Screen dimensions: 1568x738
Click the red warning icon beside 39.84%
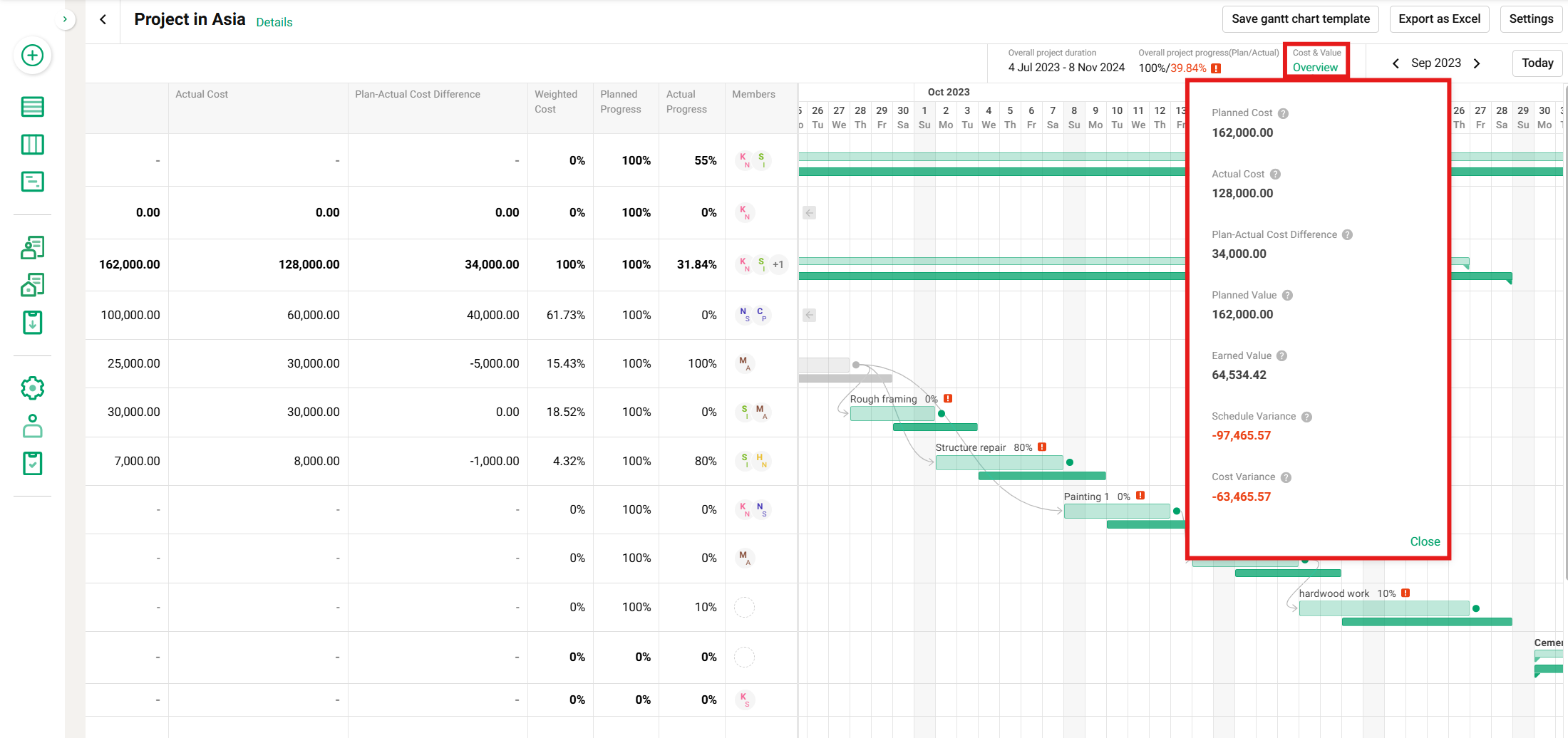point(1216,68)
